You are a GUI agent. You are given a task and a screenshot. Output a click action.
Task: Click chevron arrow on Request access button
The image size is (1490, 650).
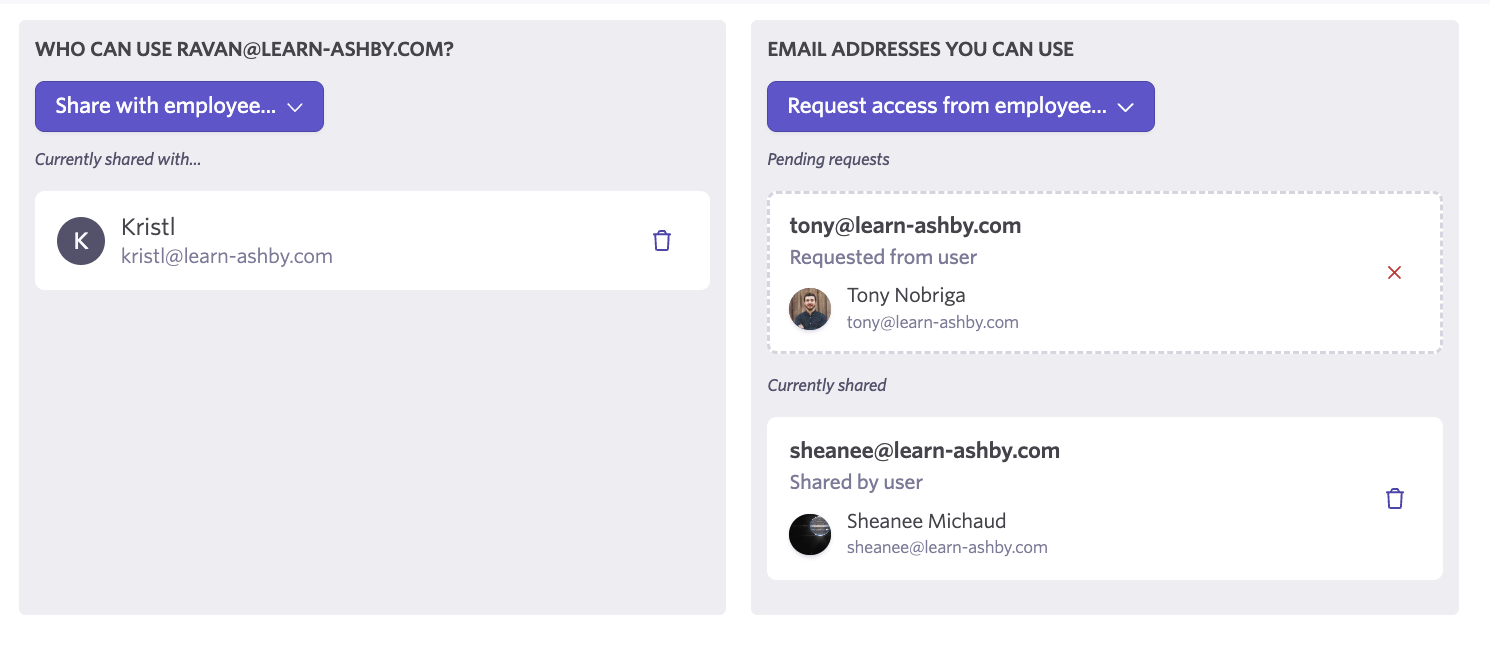click(x=1125, y=107)
